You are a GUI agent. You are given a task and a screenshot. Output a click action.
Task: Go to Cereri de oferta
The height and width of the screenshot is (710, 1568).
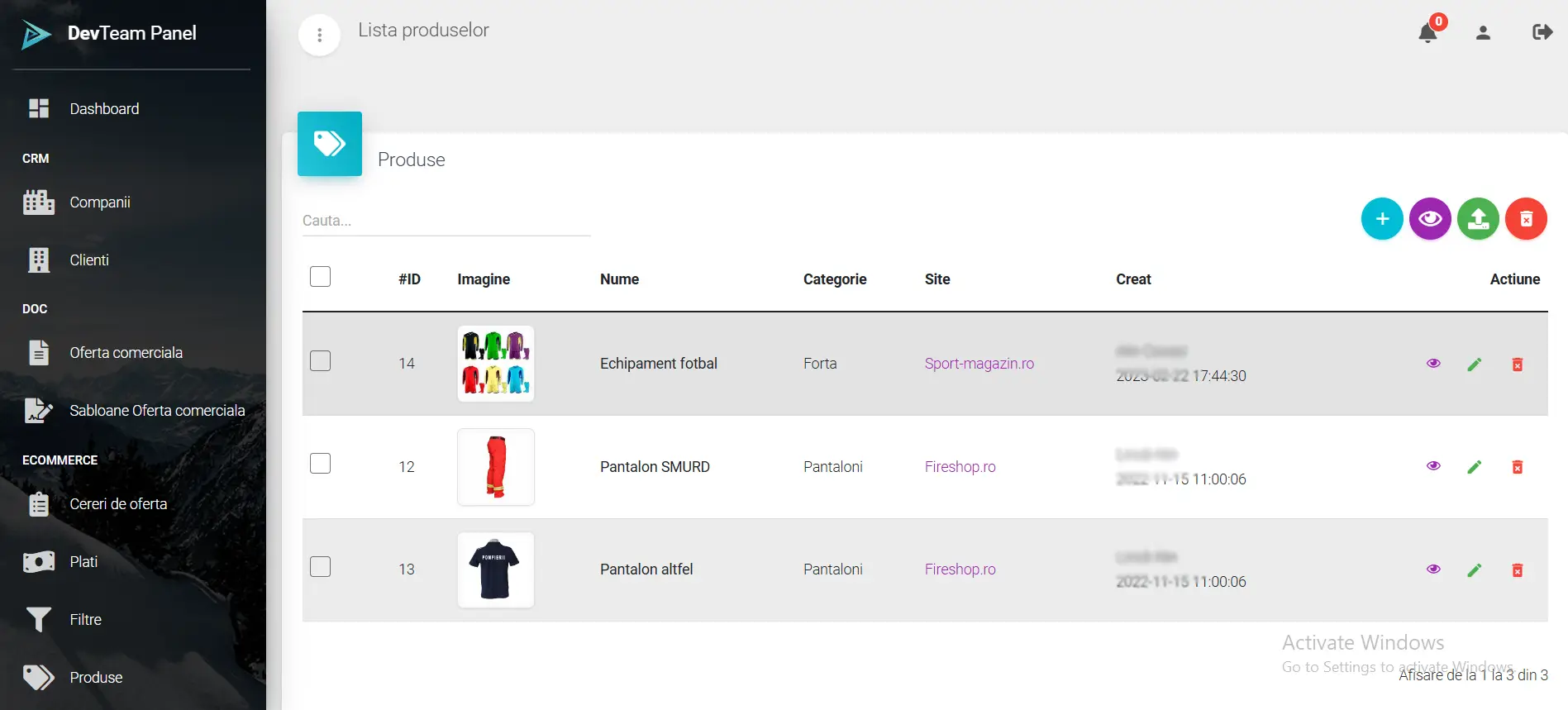[117, 504]
